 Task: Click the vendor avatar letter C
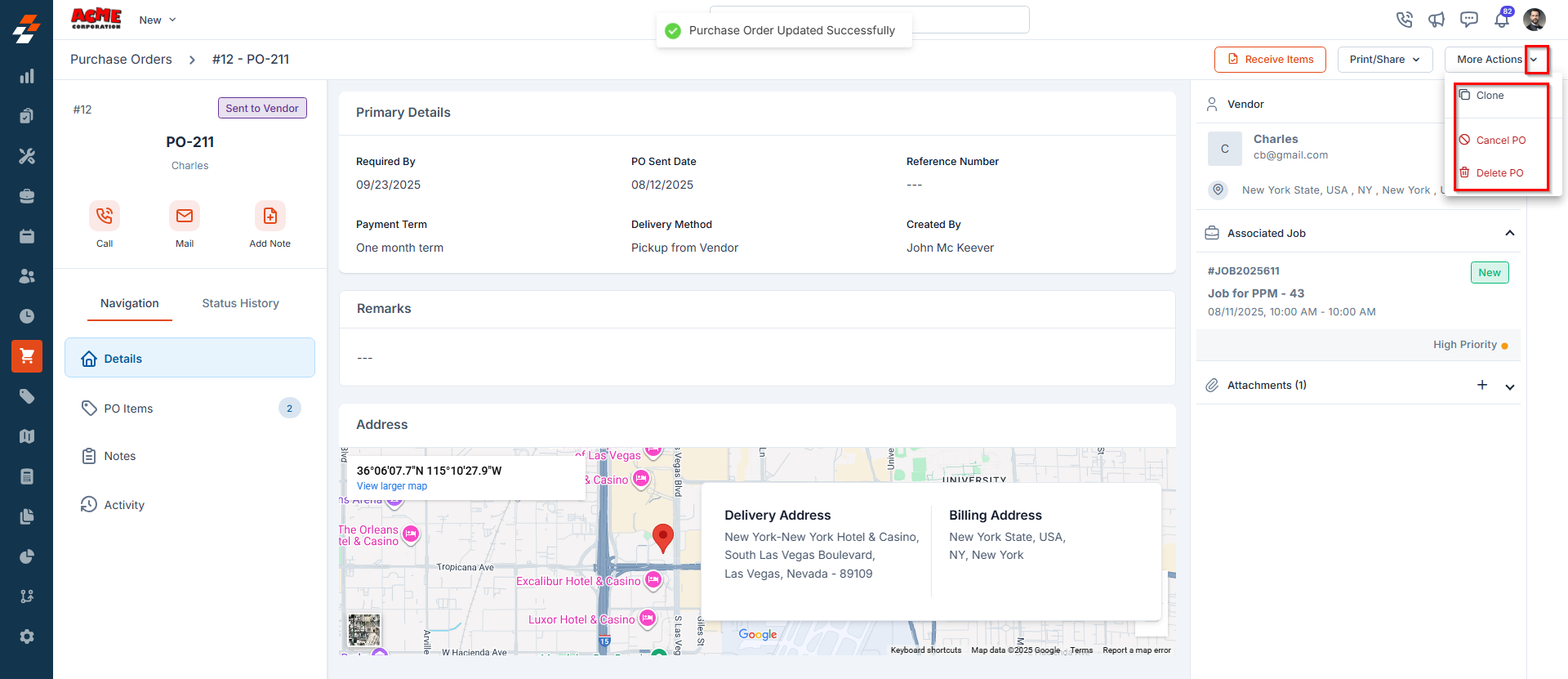(x=1225, y=149)
